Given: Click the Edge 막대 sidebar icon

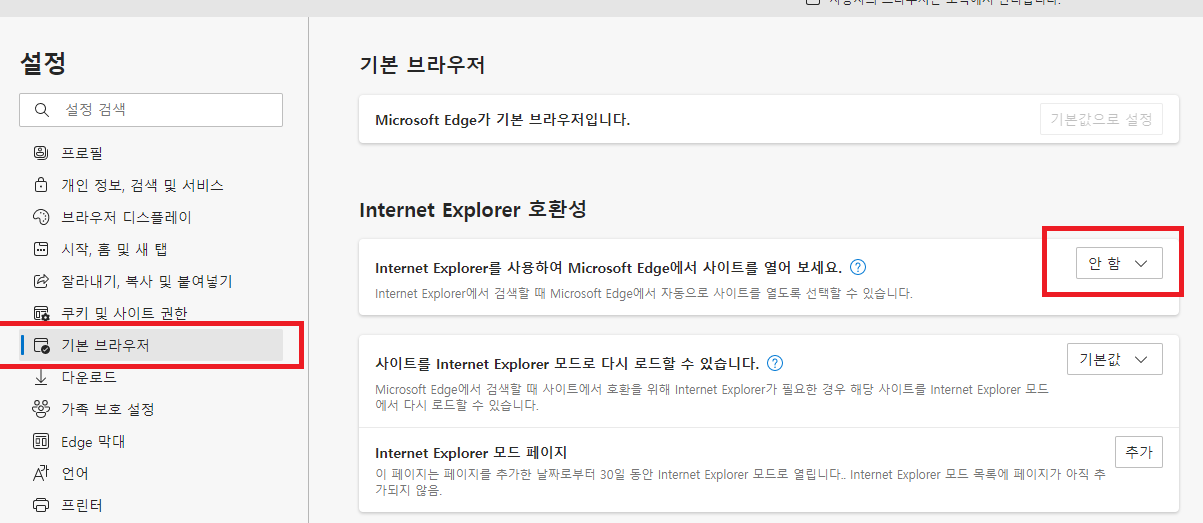Looking at the screenshot, I should pos(41,441).
